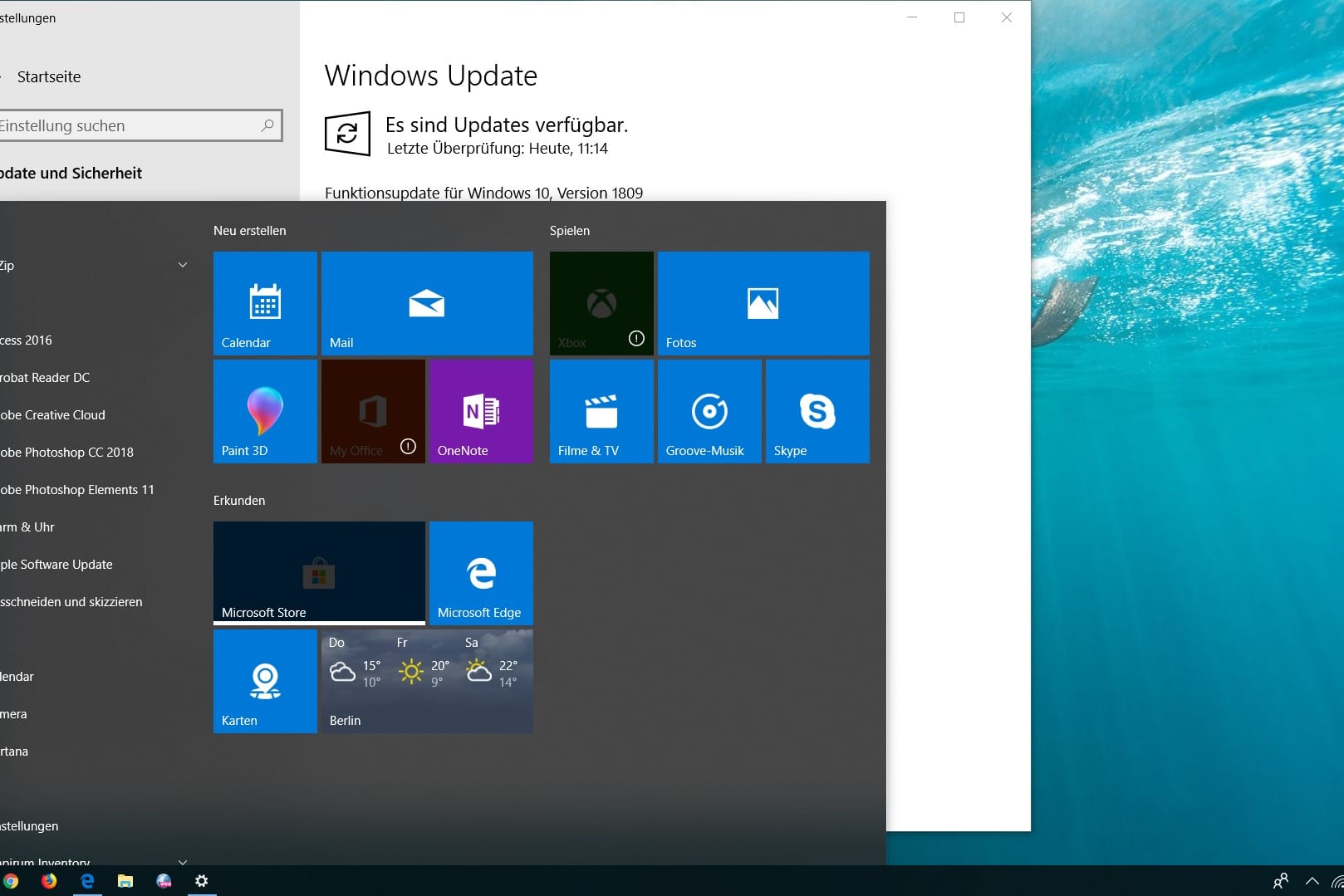1344x896 pixels.
Task: Open the Berlin weather tile
Action: point(427,681)
